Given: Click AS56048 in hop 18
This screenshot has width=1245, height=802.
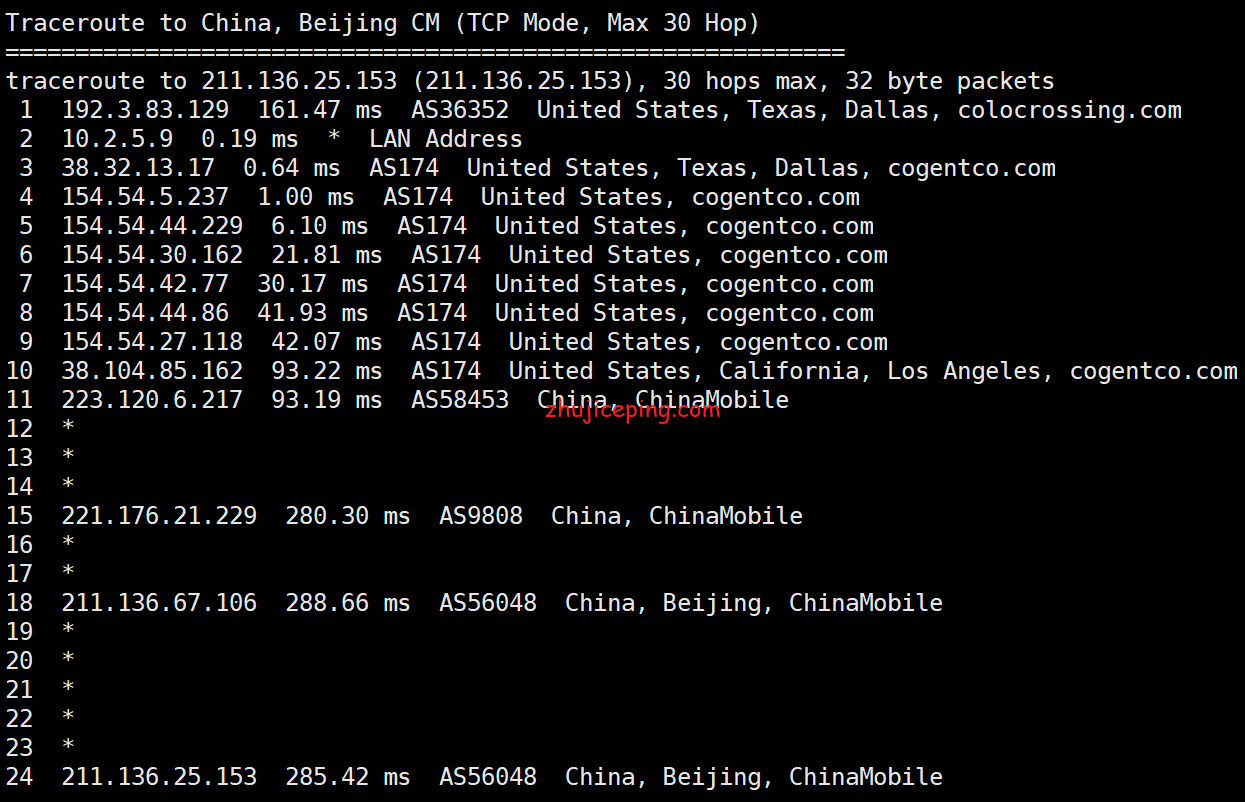Looking at the screenshot, I should 488,603.
